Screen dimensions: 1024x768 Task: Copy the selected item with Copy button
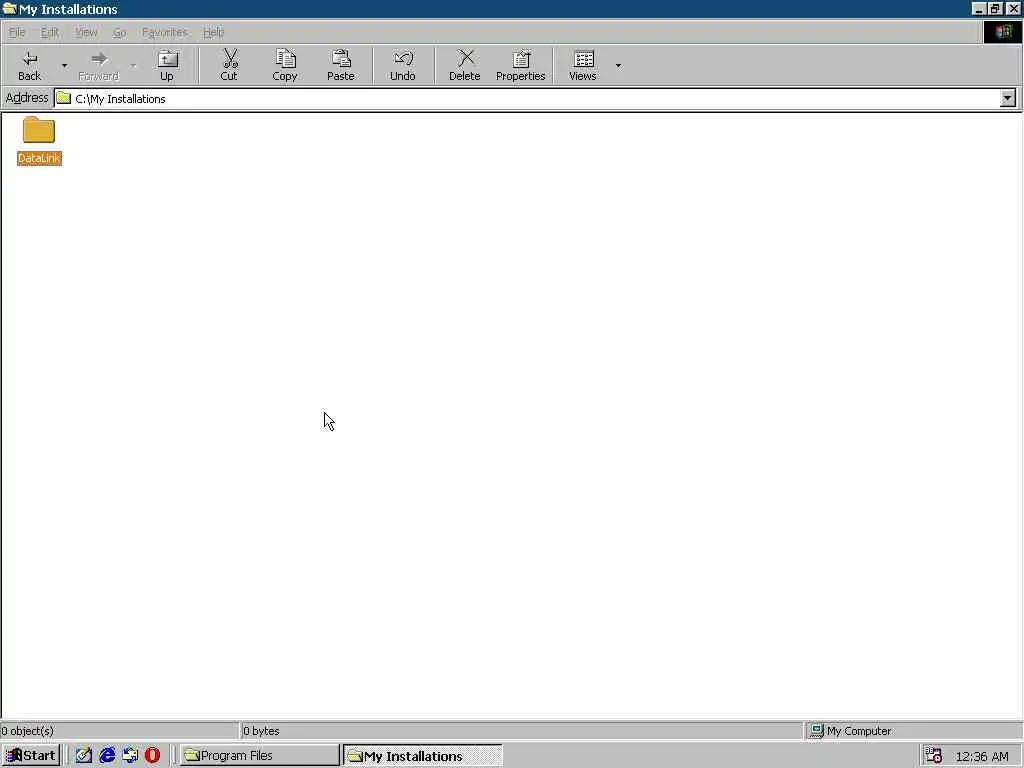[285, 65]
